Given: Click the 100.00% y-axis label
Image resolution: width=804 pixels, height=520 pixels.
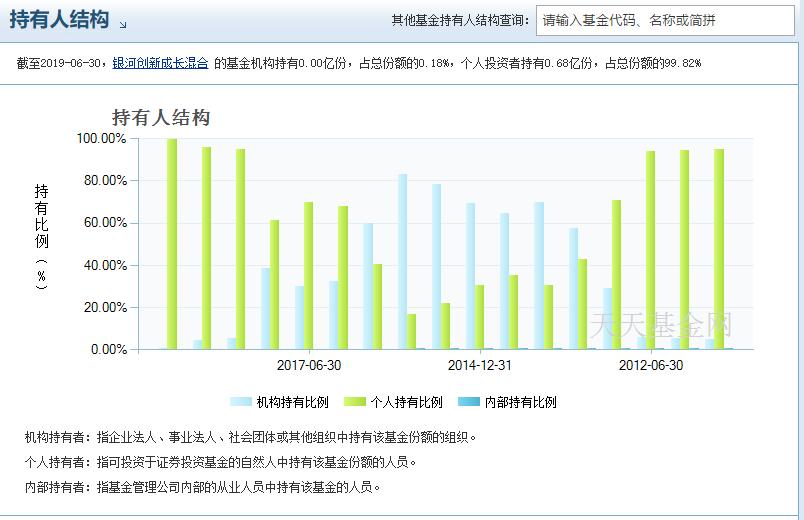Looking at the screenshot, I should click(101, 138).
